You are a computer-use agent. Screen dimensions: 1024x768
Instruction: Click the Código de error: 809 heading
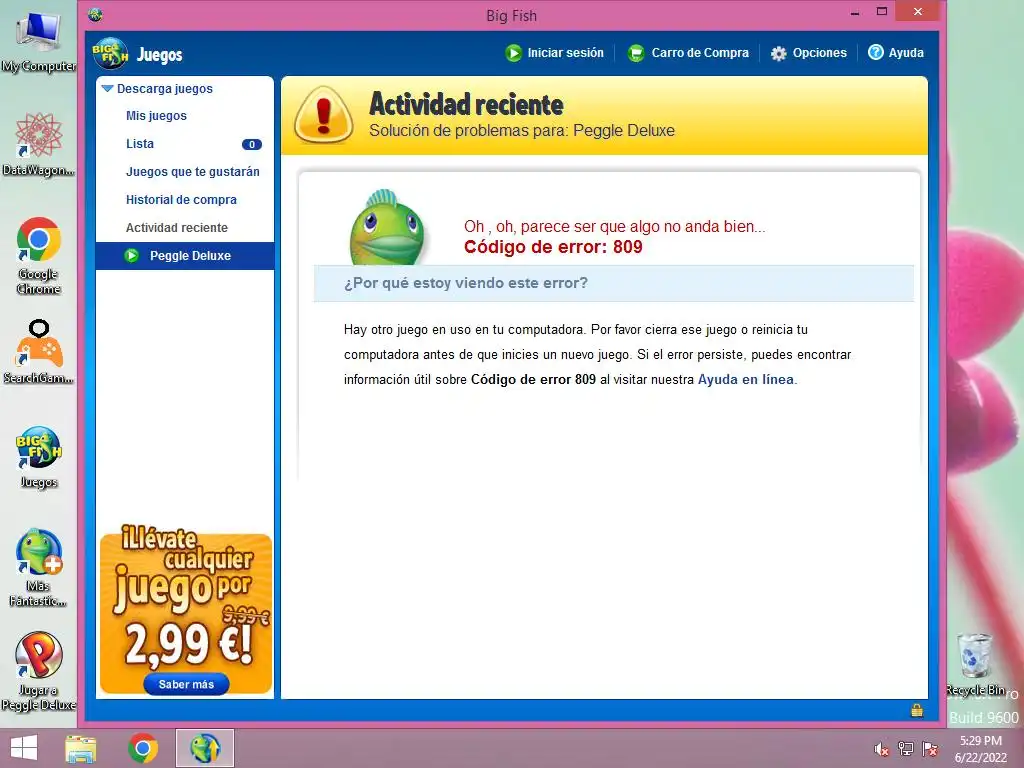(x=553, y=247)
